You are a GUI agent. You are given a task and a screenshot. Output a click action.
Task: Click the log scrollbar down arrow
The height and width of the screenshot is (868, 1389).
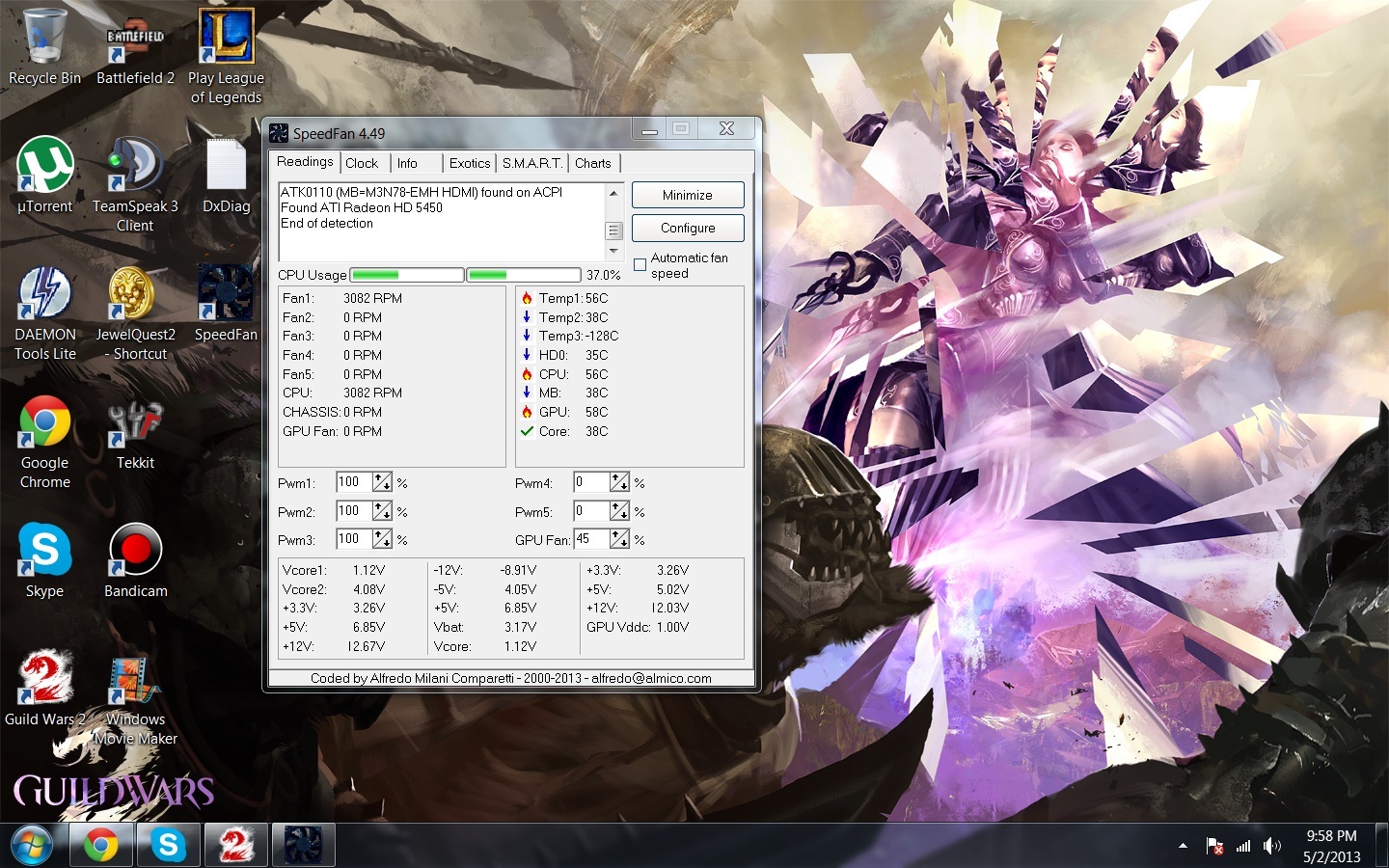(x=613, y=251)
